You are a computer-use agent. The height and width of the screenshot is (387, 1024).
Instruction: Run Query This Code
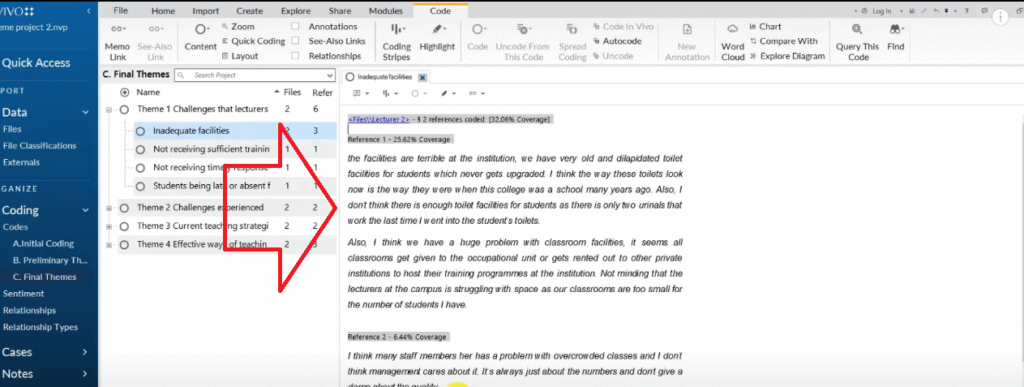coord(857,42)
